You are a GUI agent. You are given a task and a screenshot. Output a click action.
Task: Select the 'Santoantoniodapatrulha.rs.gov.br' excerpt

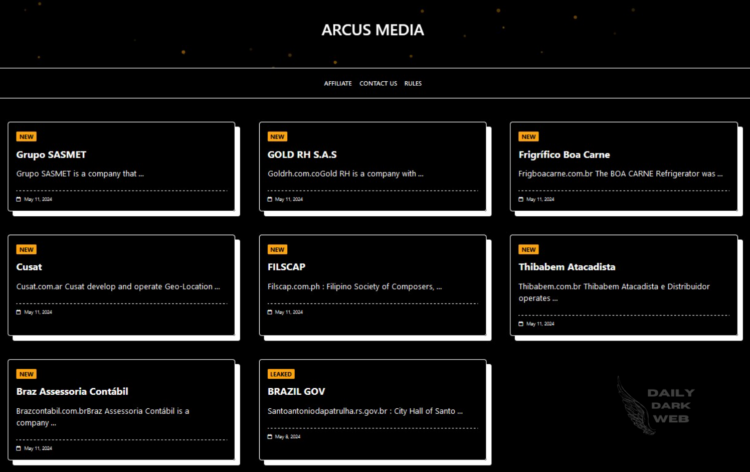pos(365,411)
